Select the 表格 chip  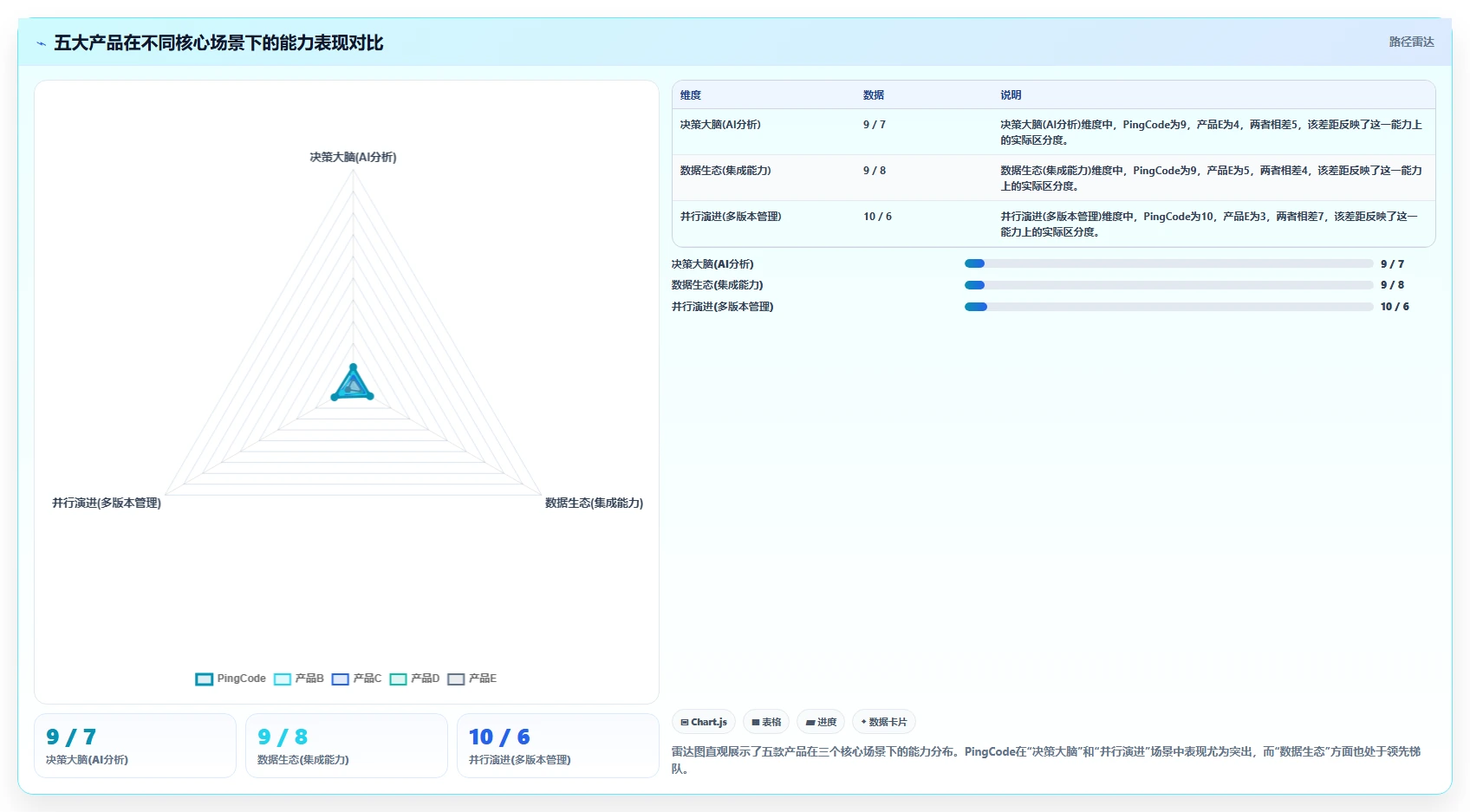point(766,722)
